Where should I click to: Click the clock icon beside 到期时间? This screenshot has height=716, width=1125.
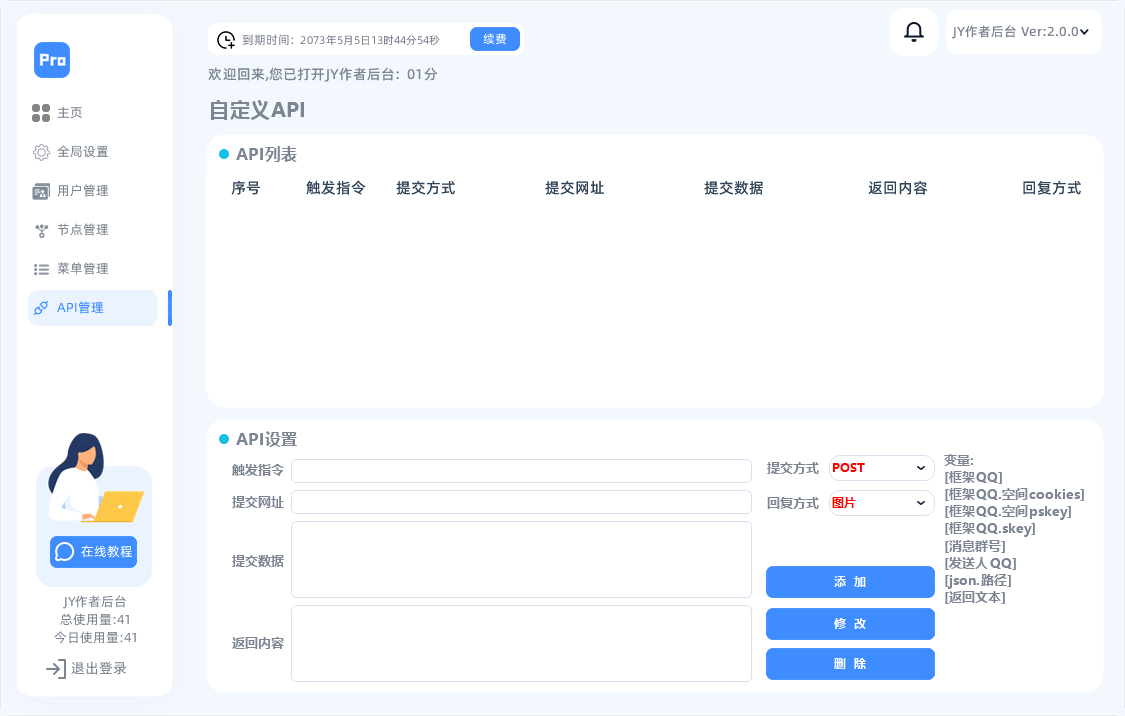tap(226, 38)
